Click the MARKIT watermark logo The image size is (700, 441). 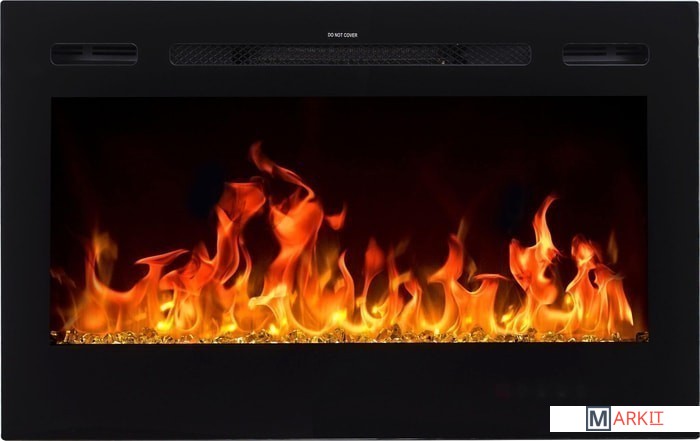[x=625, y=419]
